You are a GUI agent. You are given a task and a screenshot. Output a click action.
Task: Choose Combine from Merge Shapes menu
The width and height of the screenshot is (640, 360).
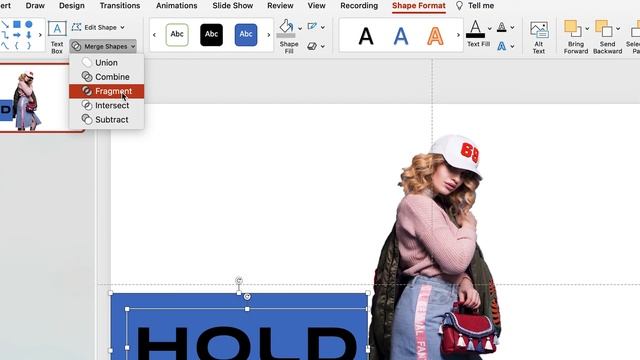[107, 77]
